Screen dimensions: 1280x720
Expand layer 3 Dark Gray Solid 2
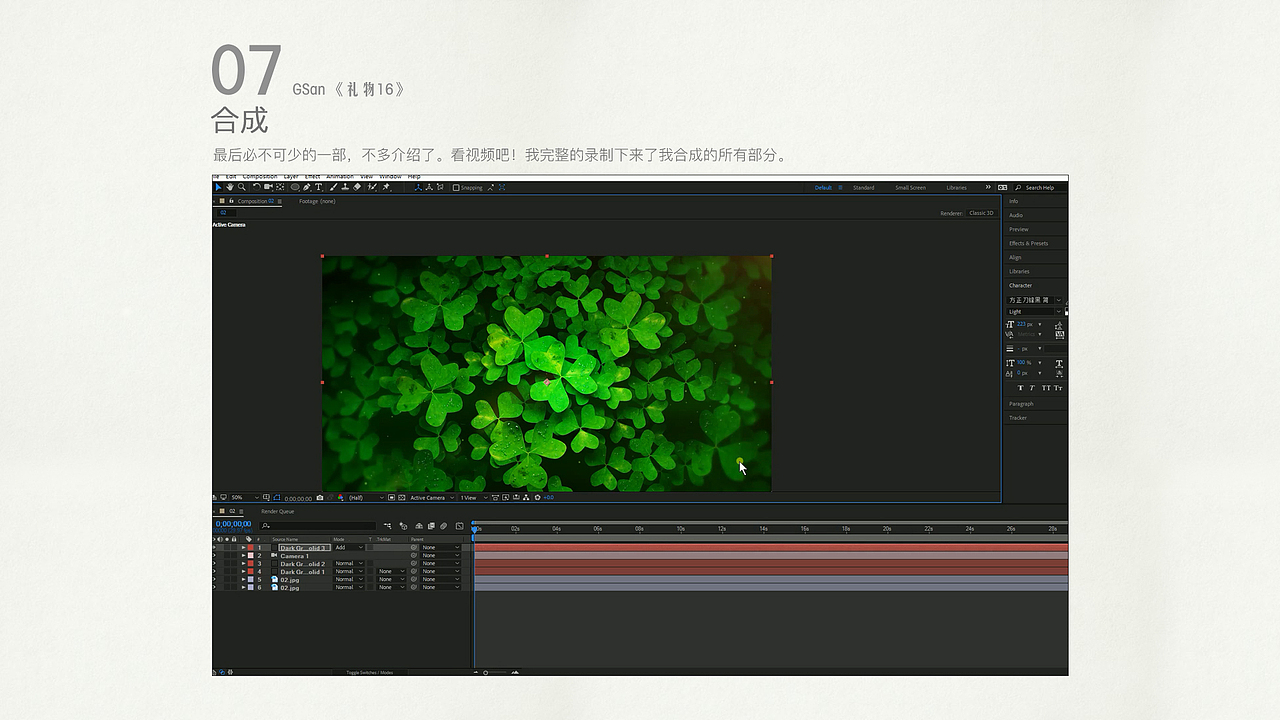(x=243, y=564)
